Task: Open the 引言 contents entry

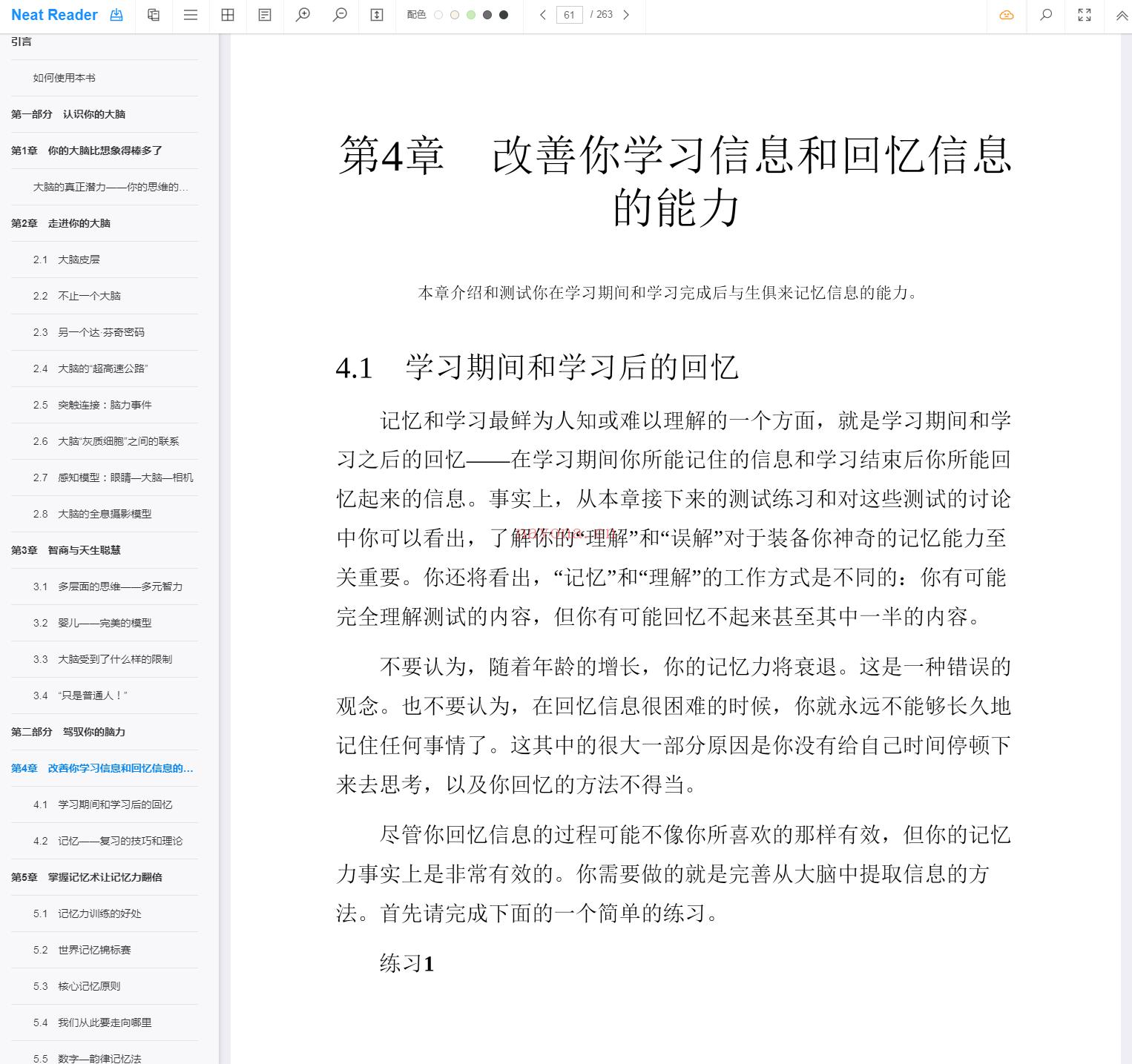Action: tap(22, 42)
